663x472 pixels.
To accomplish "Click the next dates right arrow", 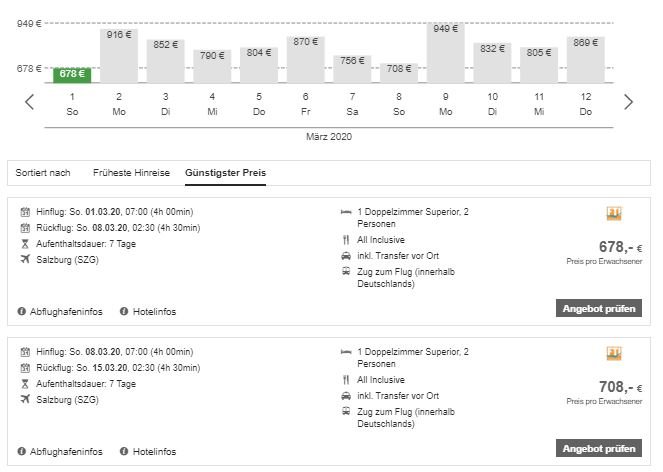I will point(628,102).
